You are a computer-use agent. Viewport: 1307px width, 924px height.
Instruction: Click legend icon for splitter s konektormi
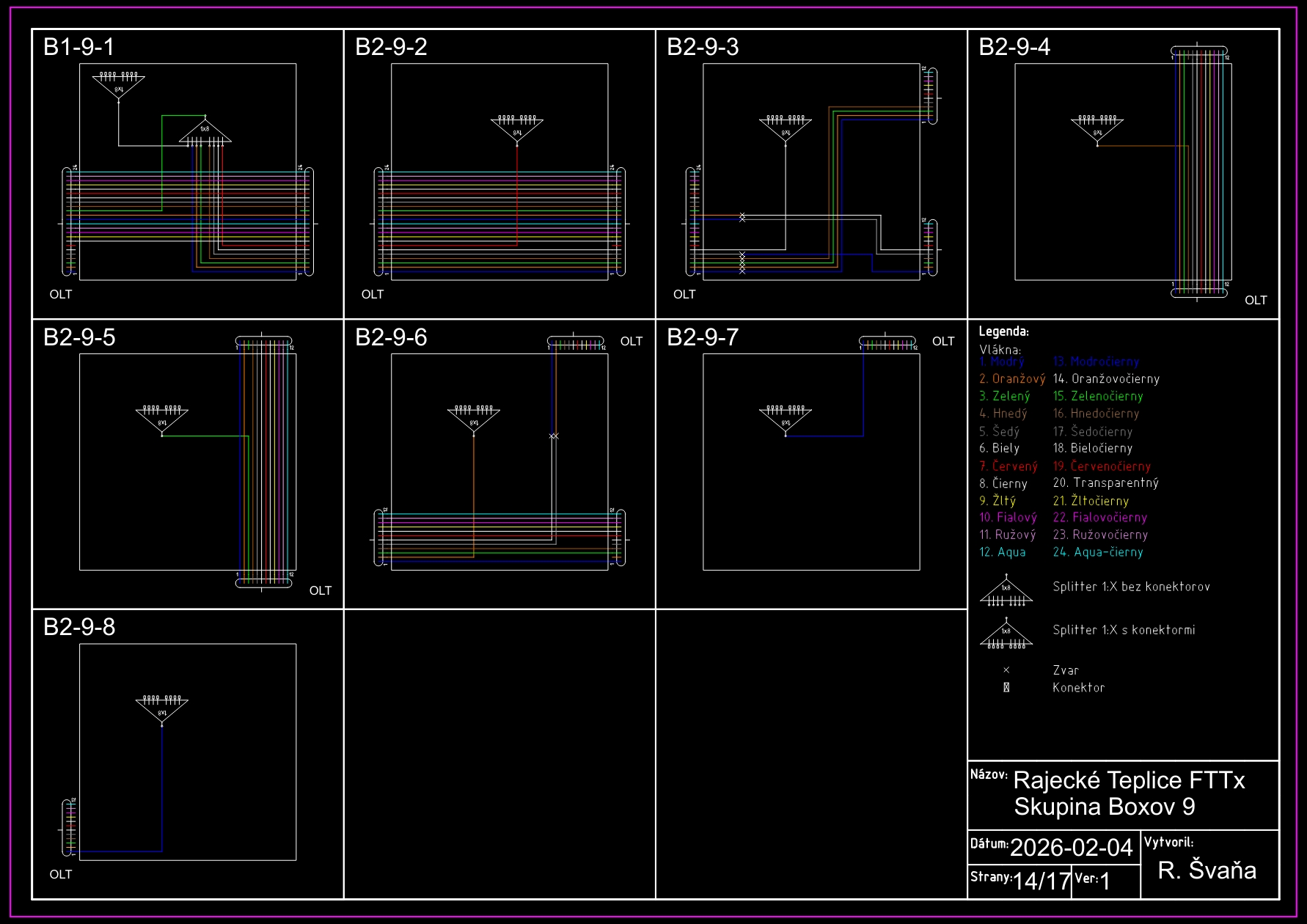1006,635
